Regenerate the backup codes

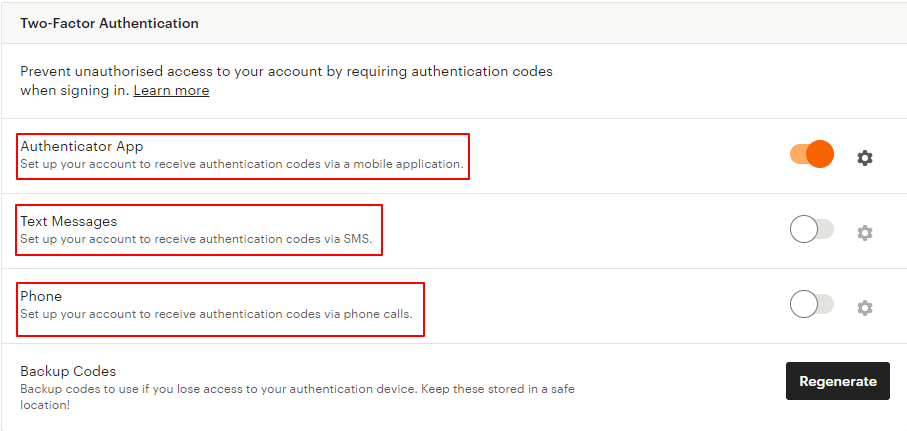coord(838,381)
